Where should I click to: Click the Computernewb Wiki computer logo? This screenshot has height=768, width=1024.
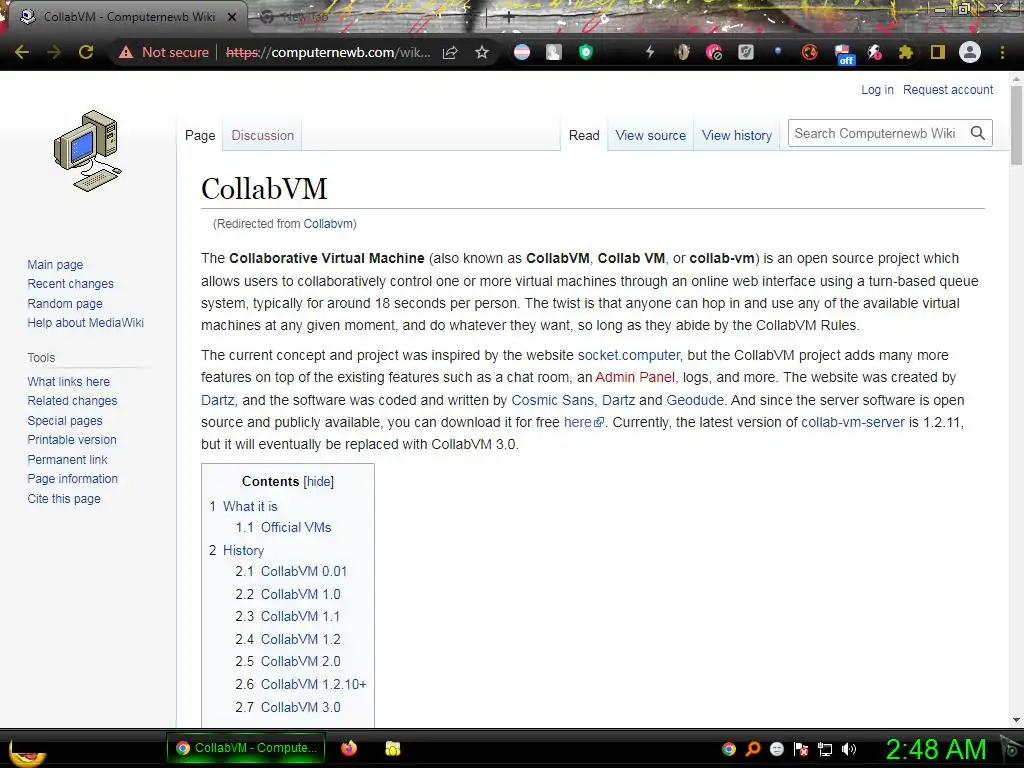point(88,150)
